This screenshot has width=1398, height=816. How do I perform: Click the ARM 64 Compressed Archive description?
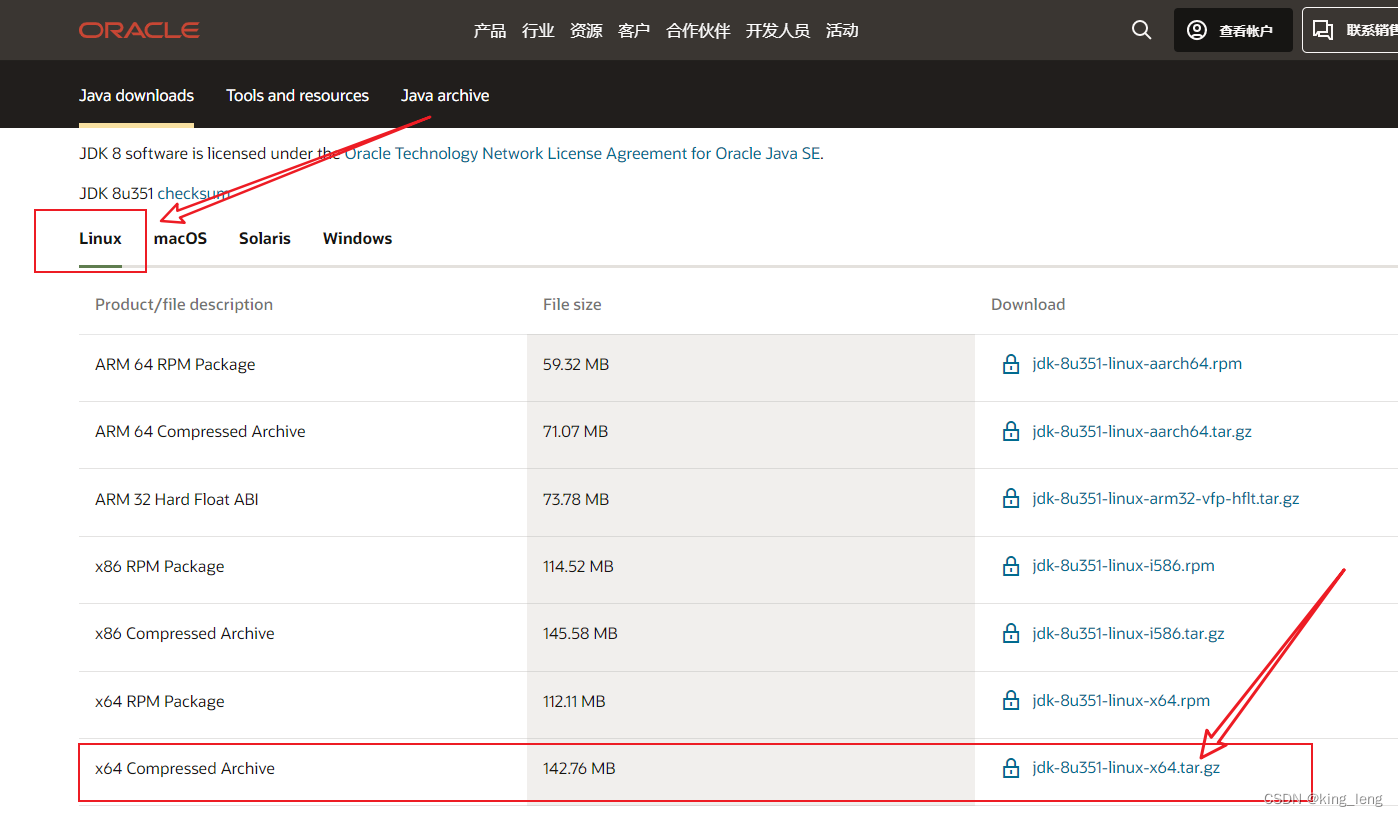200,431
